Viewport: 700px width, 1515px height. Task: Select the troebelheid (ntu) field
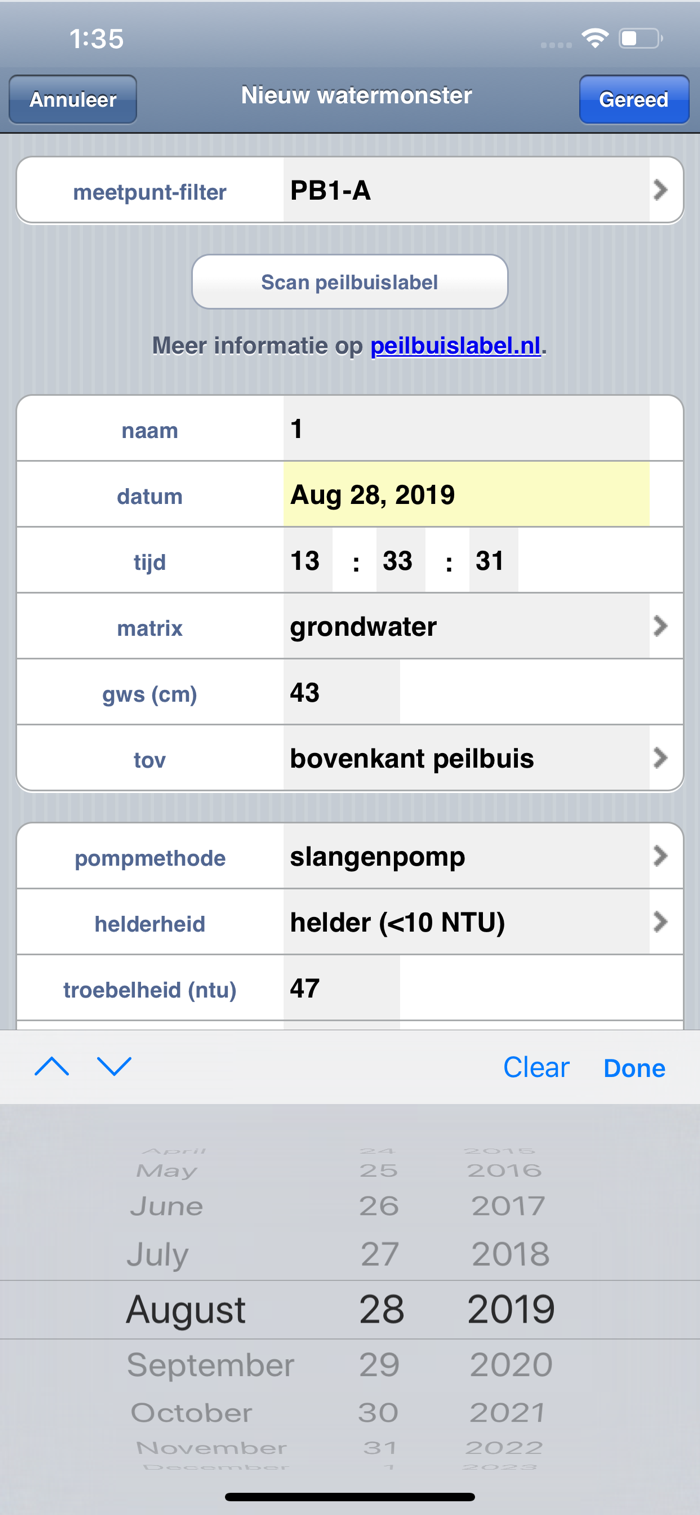(x=341, y=988)
